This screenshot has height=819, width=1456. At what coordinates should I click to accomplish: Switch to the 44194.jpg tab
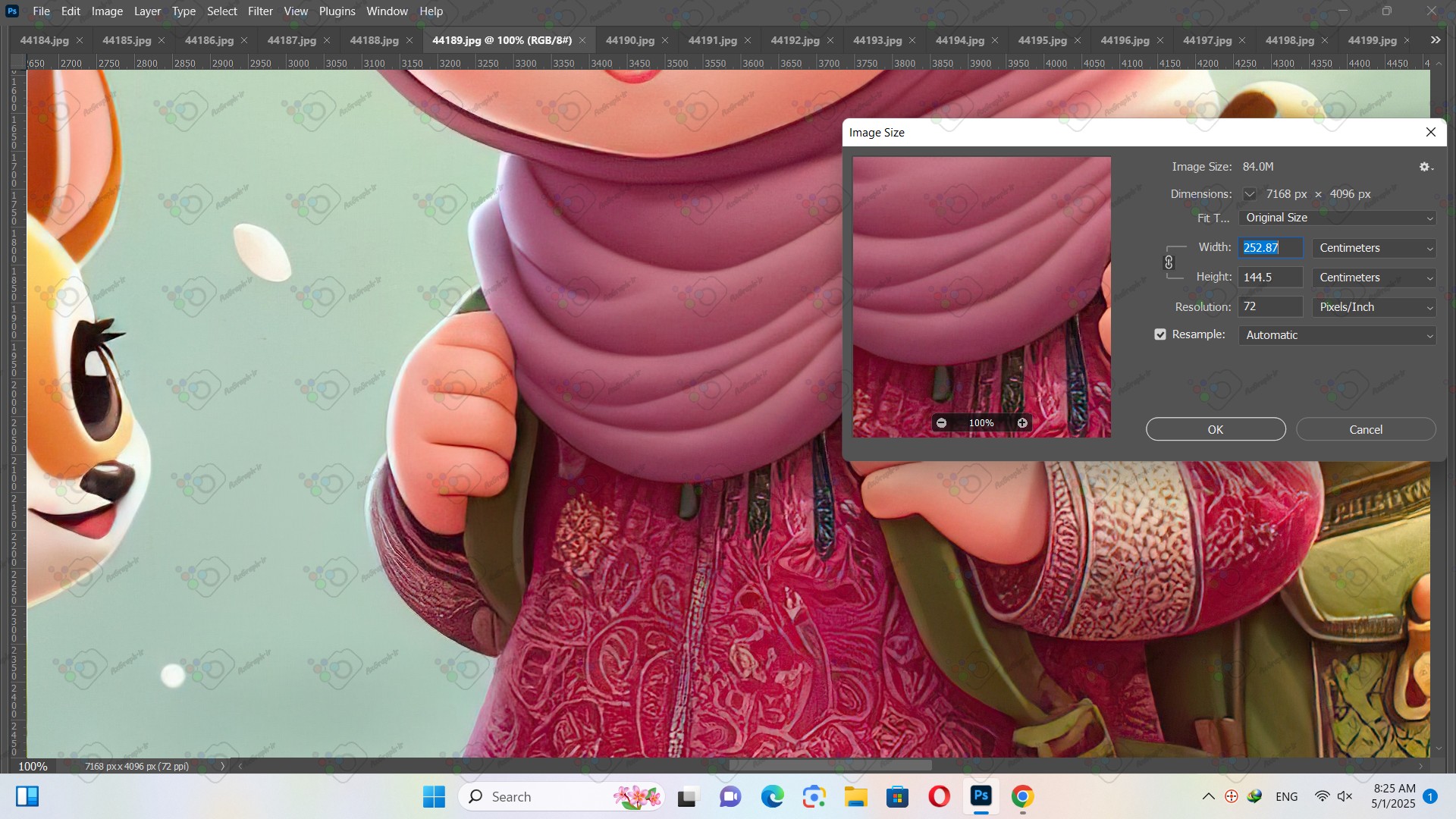coord(960,40)
